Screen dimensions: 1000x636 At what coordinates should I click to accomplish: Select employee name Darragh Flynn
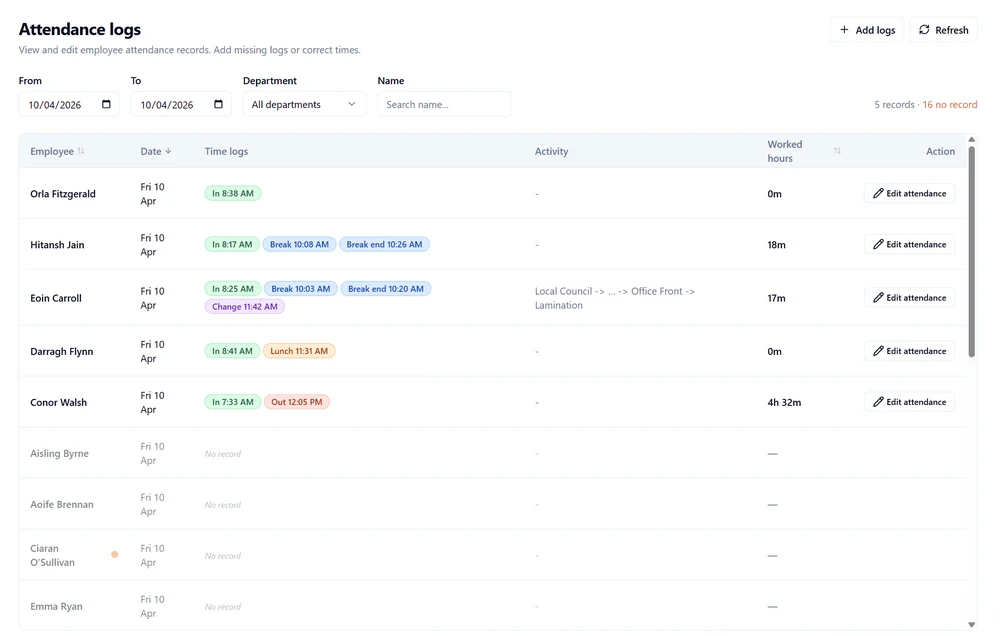coord(61,351)
